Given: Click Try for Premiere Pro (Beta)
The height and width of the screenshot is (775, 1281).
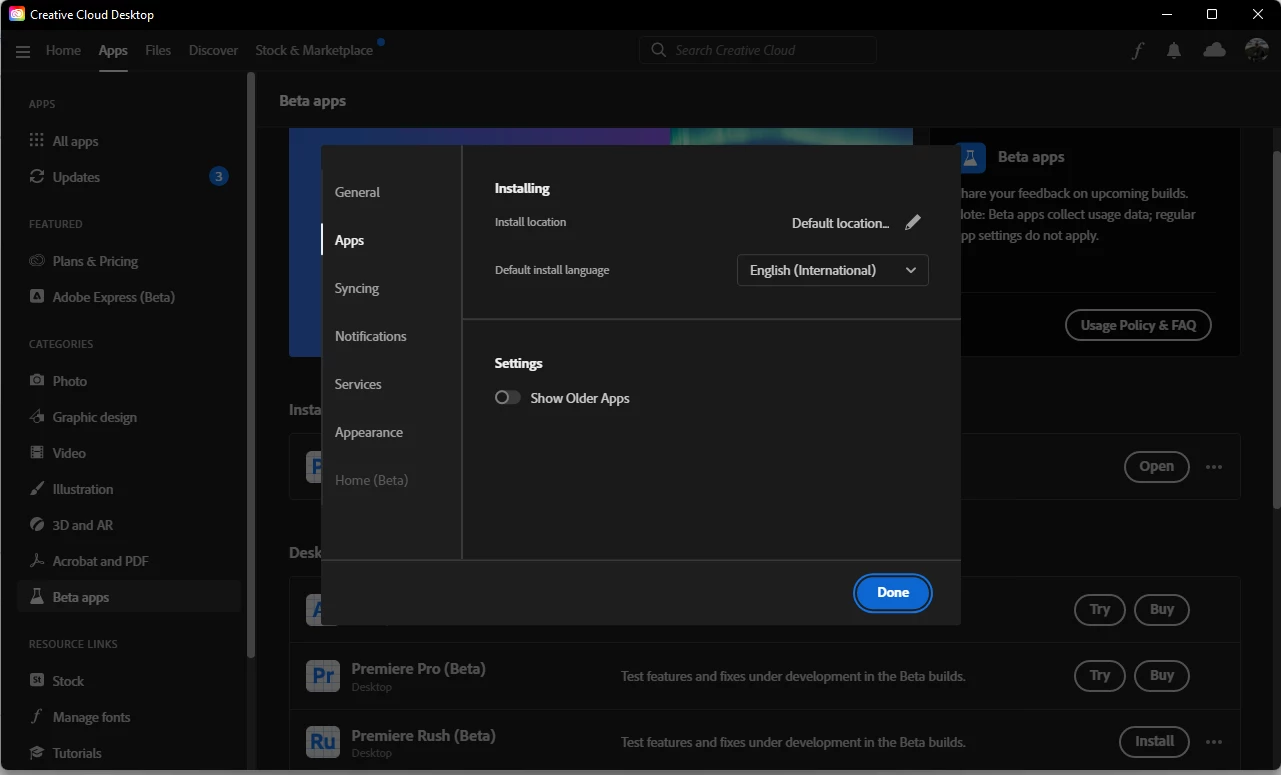Looking at the screenshot, I should (x=1100, y=675).
